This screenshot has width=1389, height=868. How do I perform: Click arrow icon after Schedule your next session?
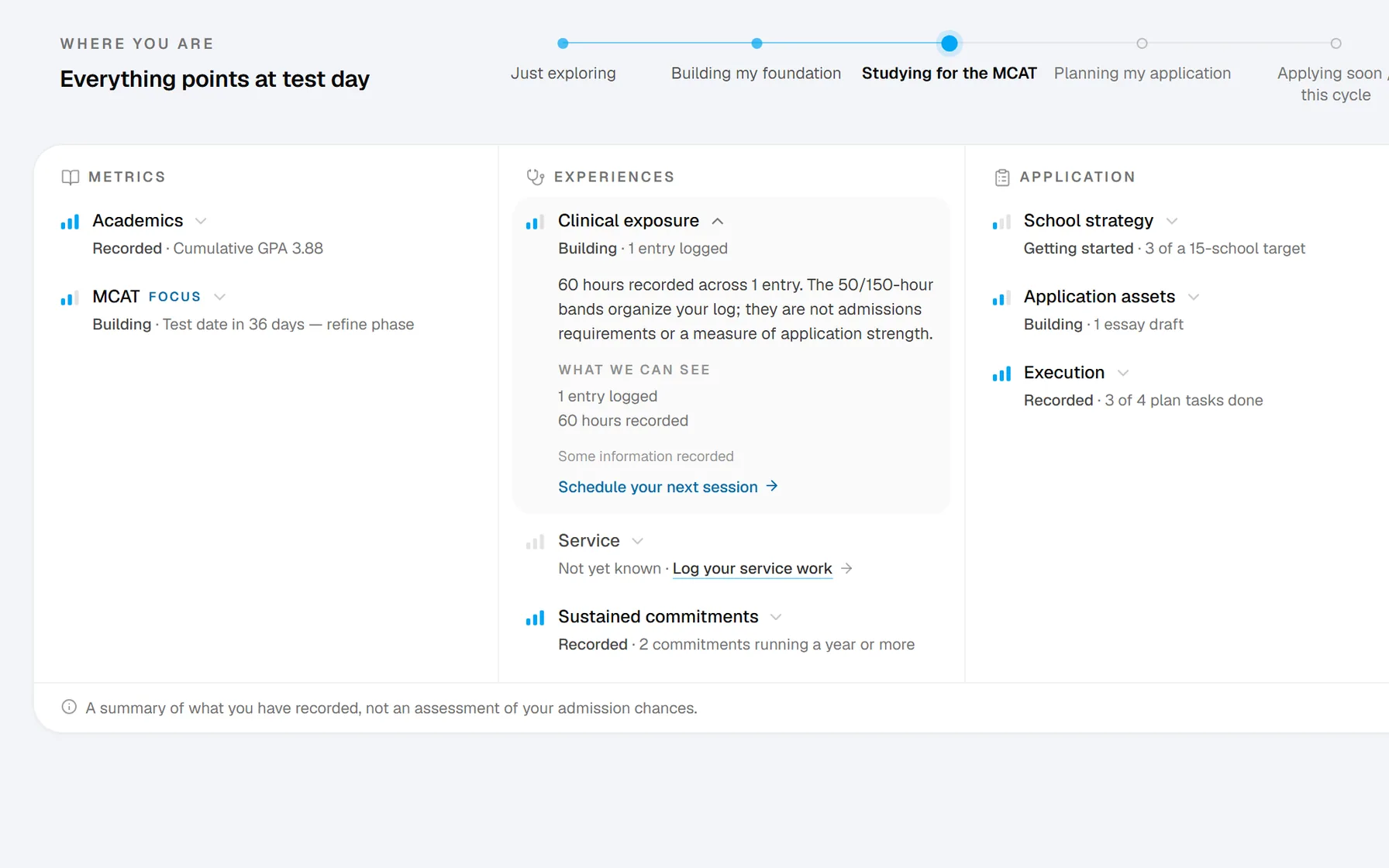coord(771,486)
